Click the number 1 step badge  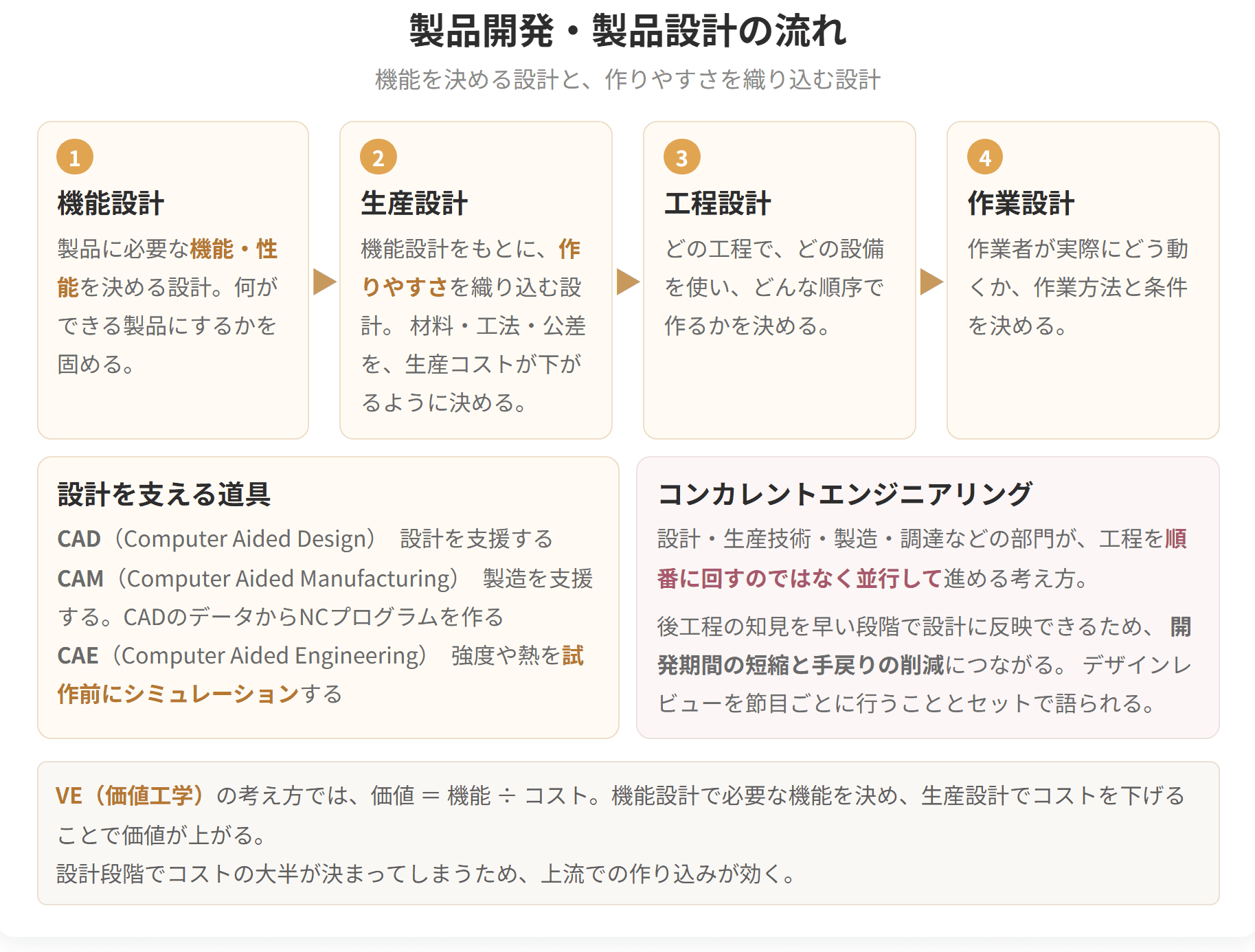tap(75, 157)
